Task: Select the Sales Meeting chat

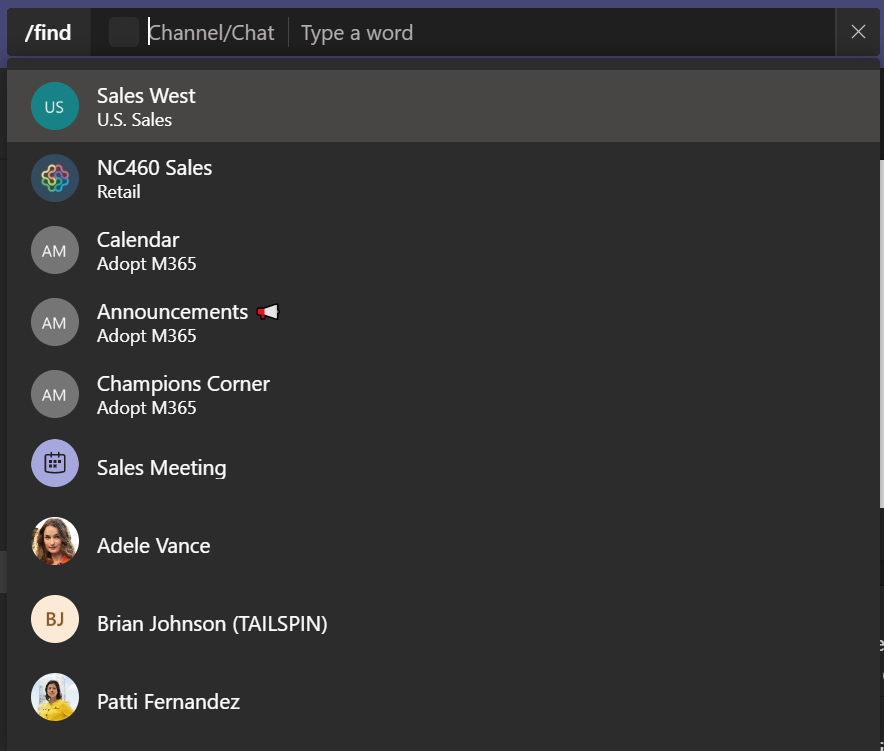Action: [x=443, y=467]
